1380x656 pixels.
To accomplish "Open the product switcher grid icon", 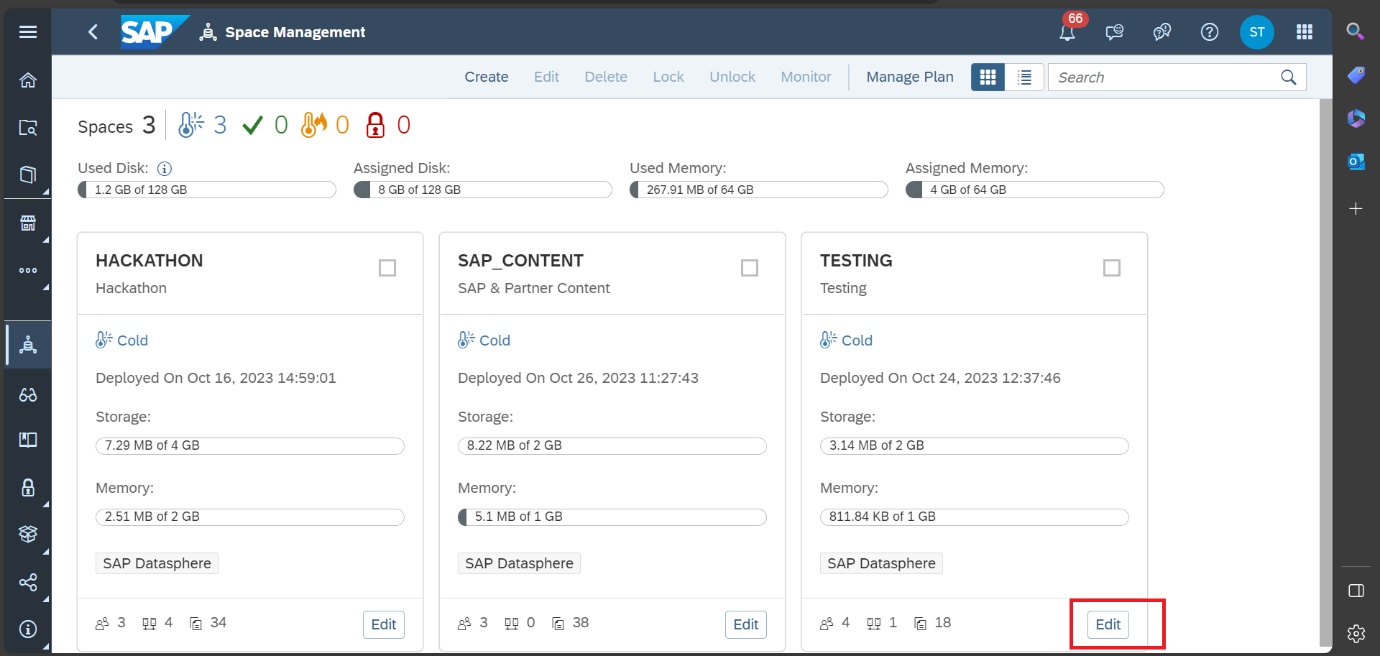I will [x=1304, y=32].
